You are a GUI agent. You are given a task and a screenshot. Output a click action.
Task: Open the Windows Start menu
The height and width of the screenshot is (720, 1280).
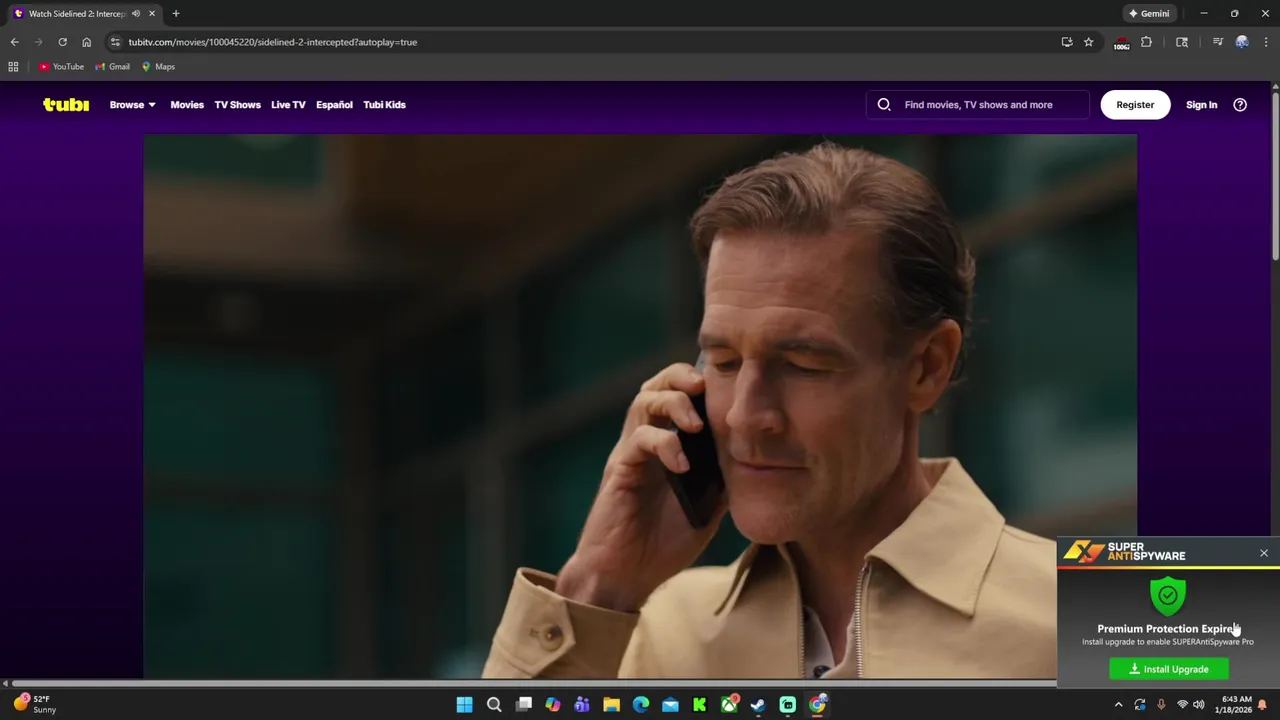(464, 705)
